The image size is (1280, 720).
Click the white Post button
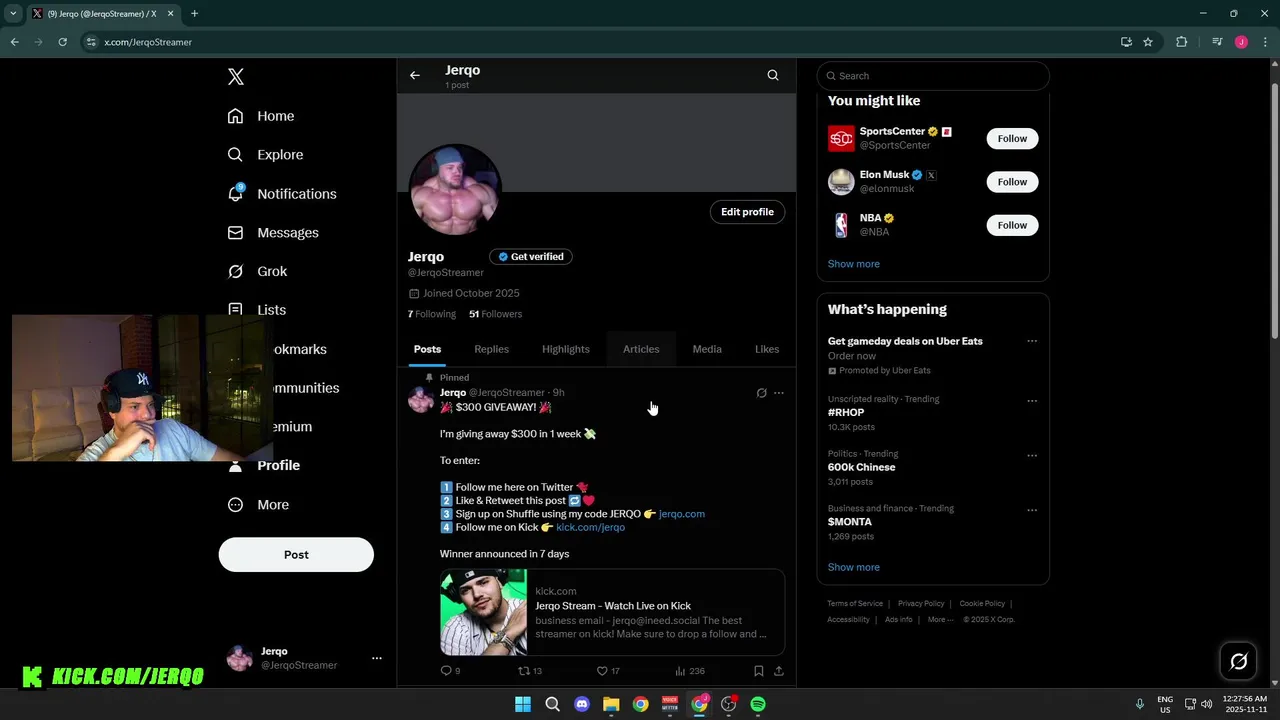pyautogui.click(x=296, y=555)
